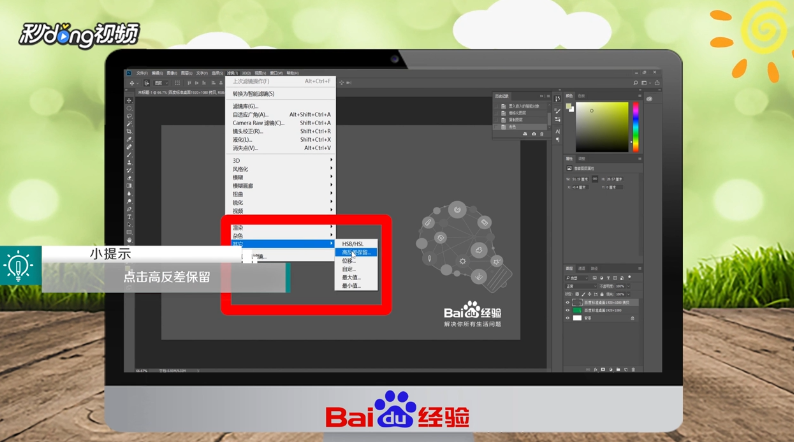Switch to the 路径 paths tab

click(x=594, y=268)
